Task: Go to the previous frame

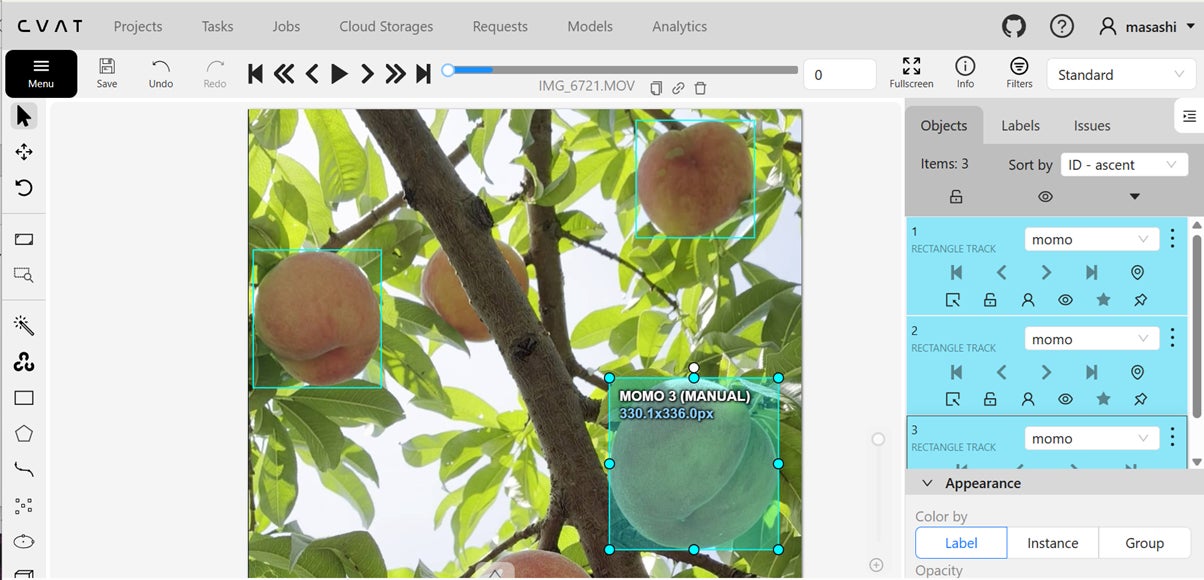Action: click(312, 73)
